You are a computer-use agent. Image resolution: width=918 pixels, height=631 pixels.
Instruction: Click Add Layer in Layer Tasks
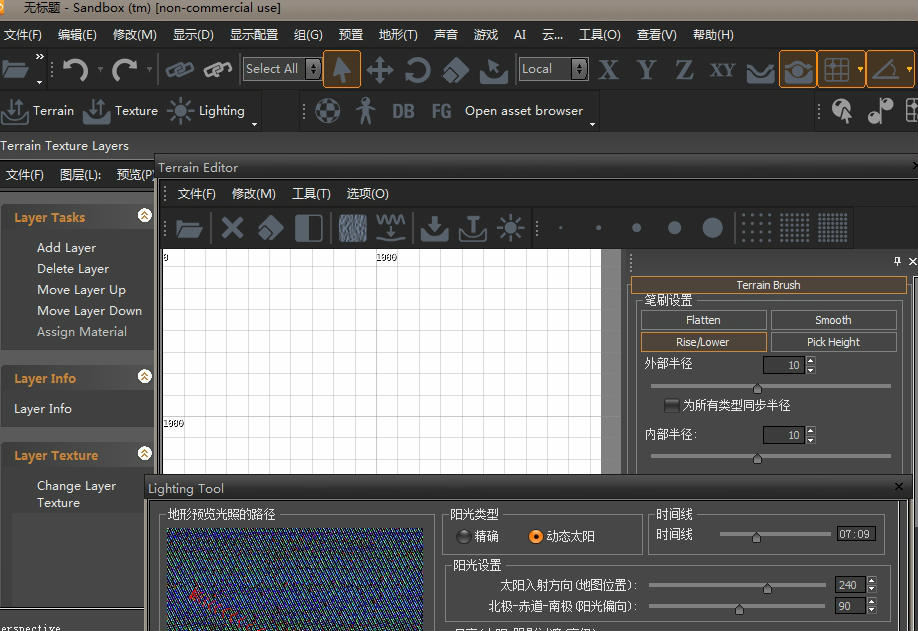point(66,248)
